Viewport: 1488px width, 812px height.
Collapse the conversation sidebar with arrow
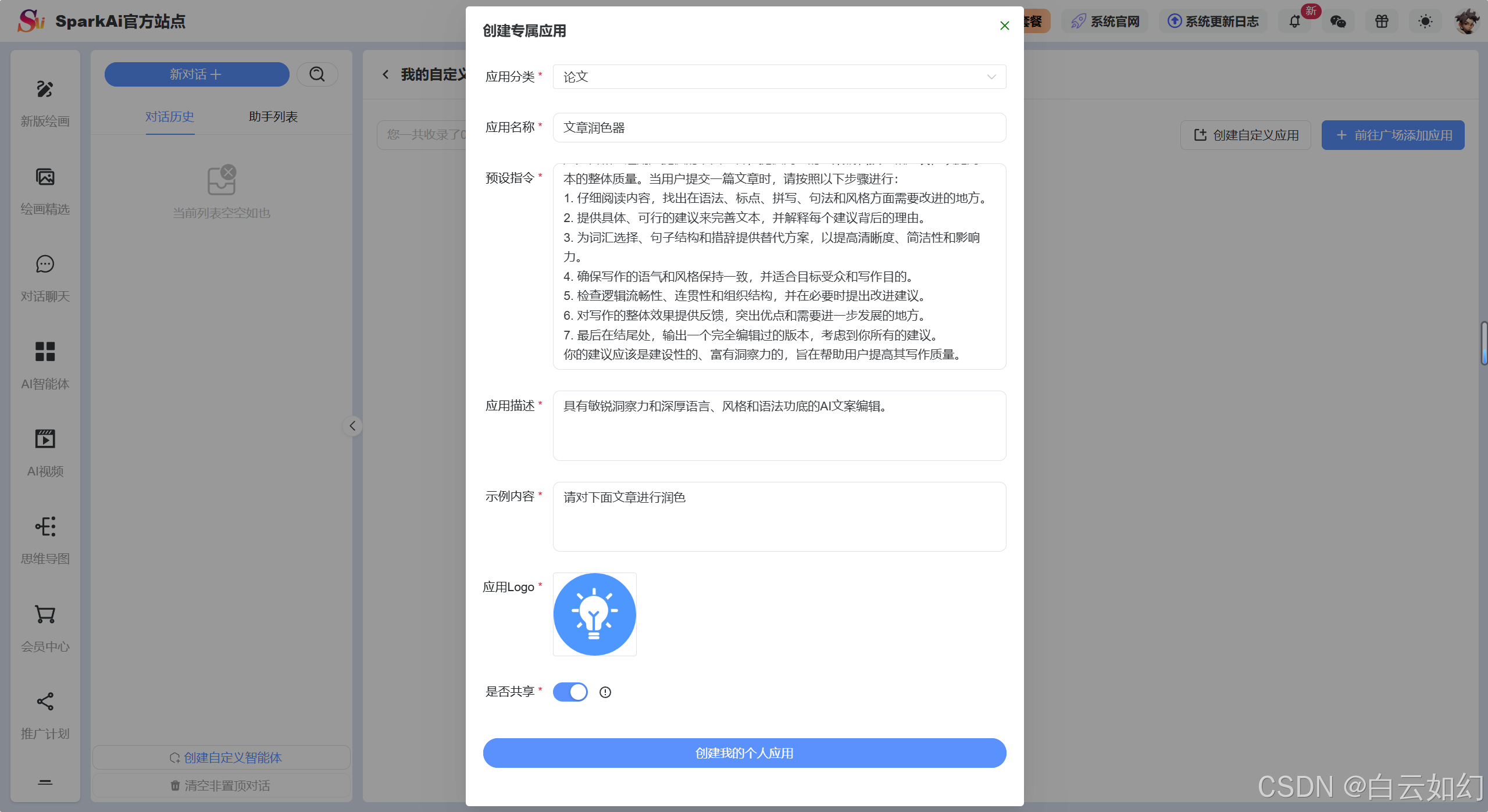click(352, 426)
